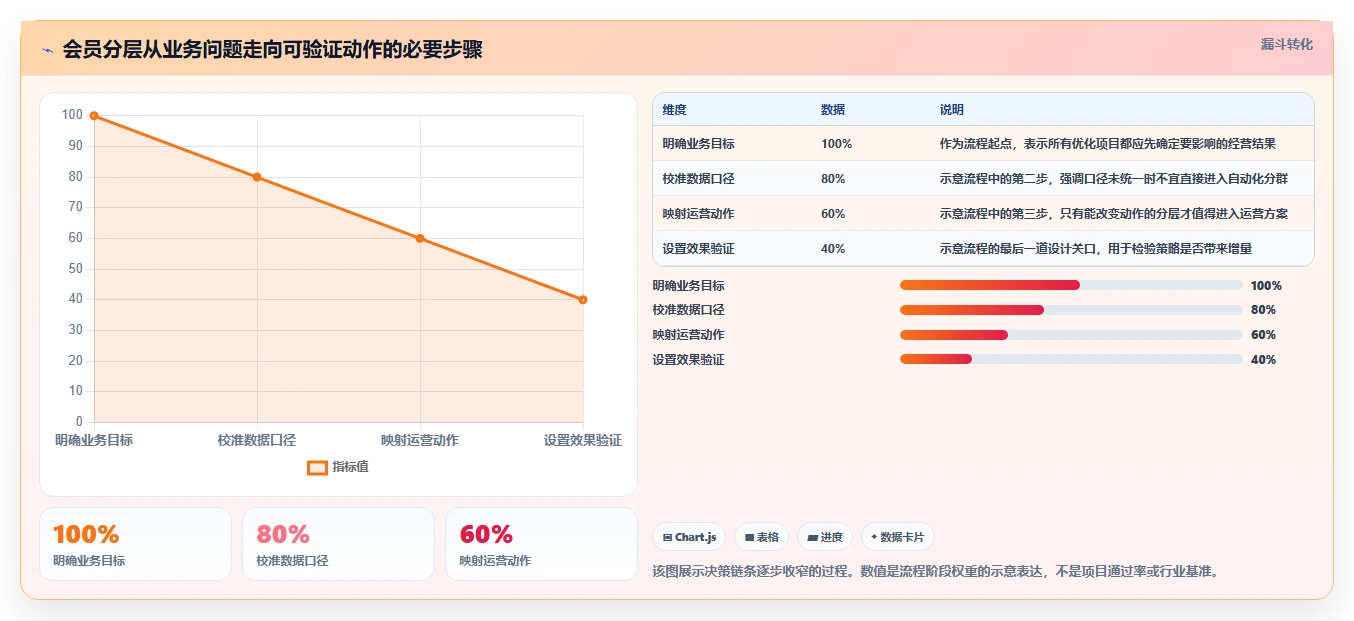Click the footer note 该图展示决策链条逐步收窄的过程
The image size is (1354, 621).
click(935, 572)
